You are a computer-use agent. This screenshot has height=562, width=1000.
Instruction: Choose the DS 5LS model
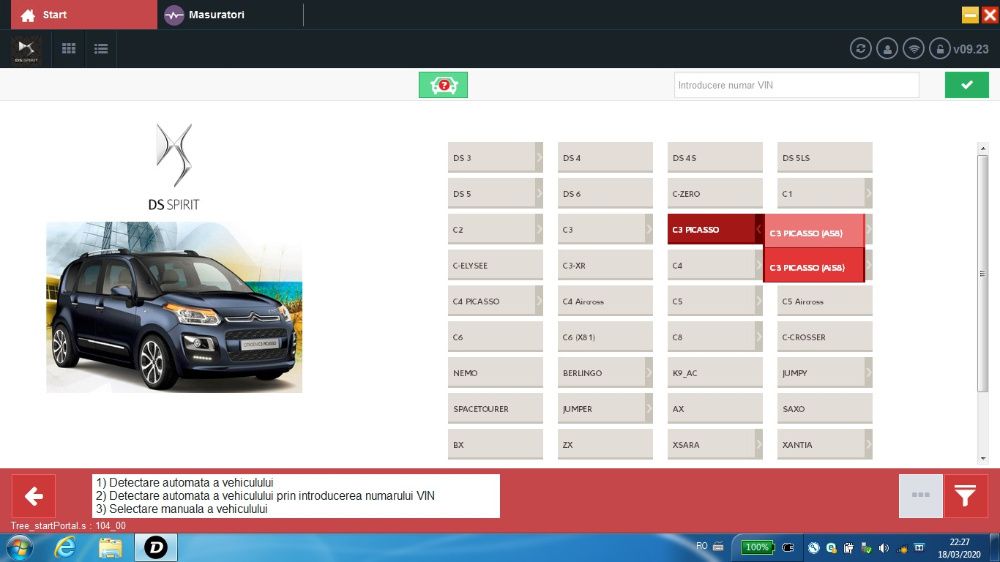click(825, 158)
